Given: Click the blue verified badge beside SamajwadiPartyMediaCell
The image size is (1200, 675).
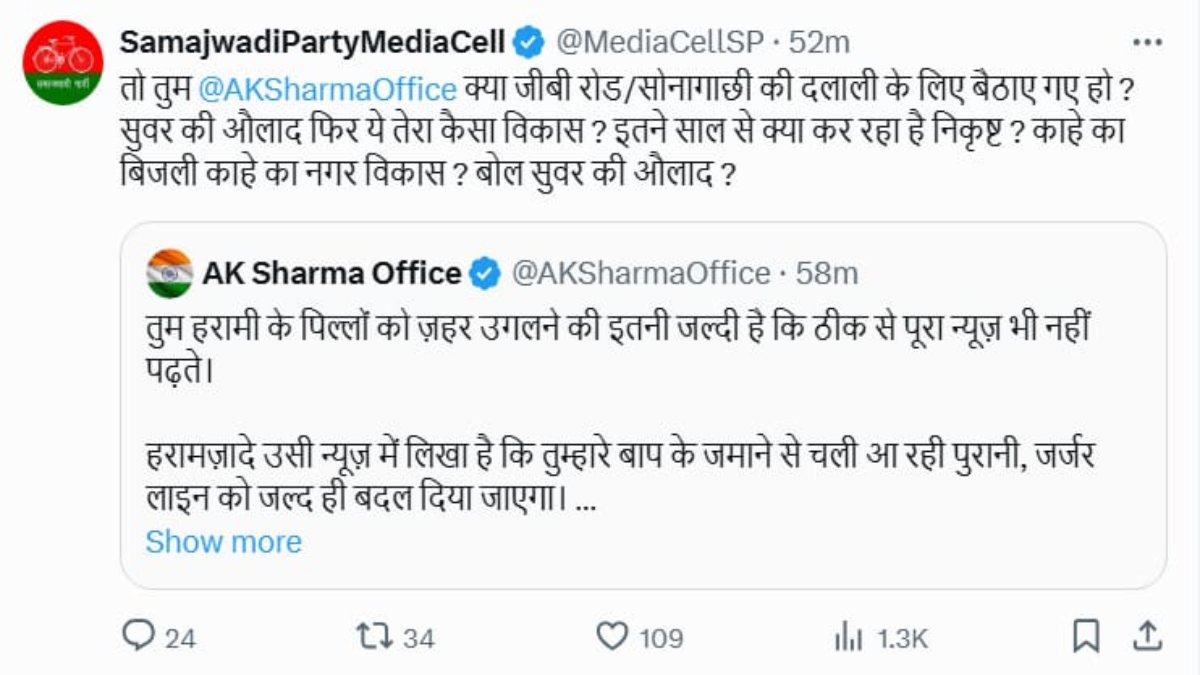Looking at the screenshot, I should click(x=528, y=42).
